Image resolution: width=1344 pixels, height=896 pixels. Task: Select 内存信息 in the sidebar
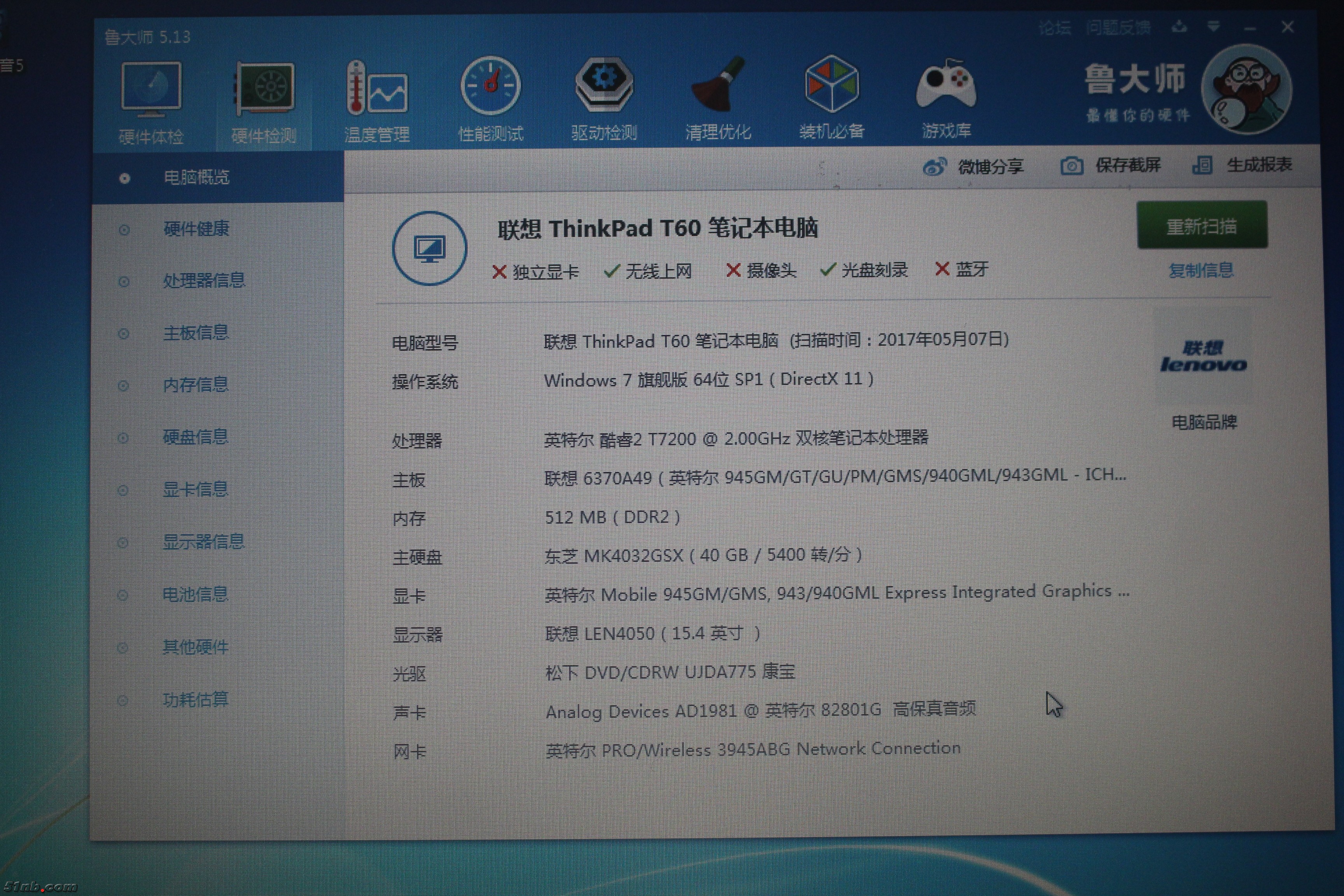(x=196, y=385)
